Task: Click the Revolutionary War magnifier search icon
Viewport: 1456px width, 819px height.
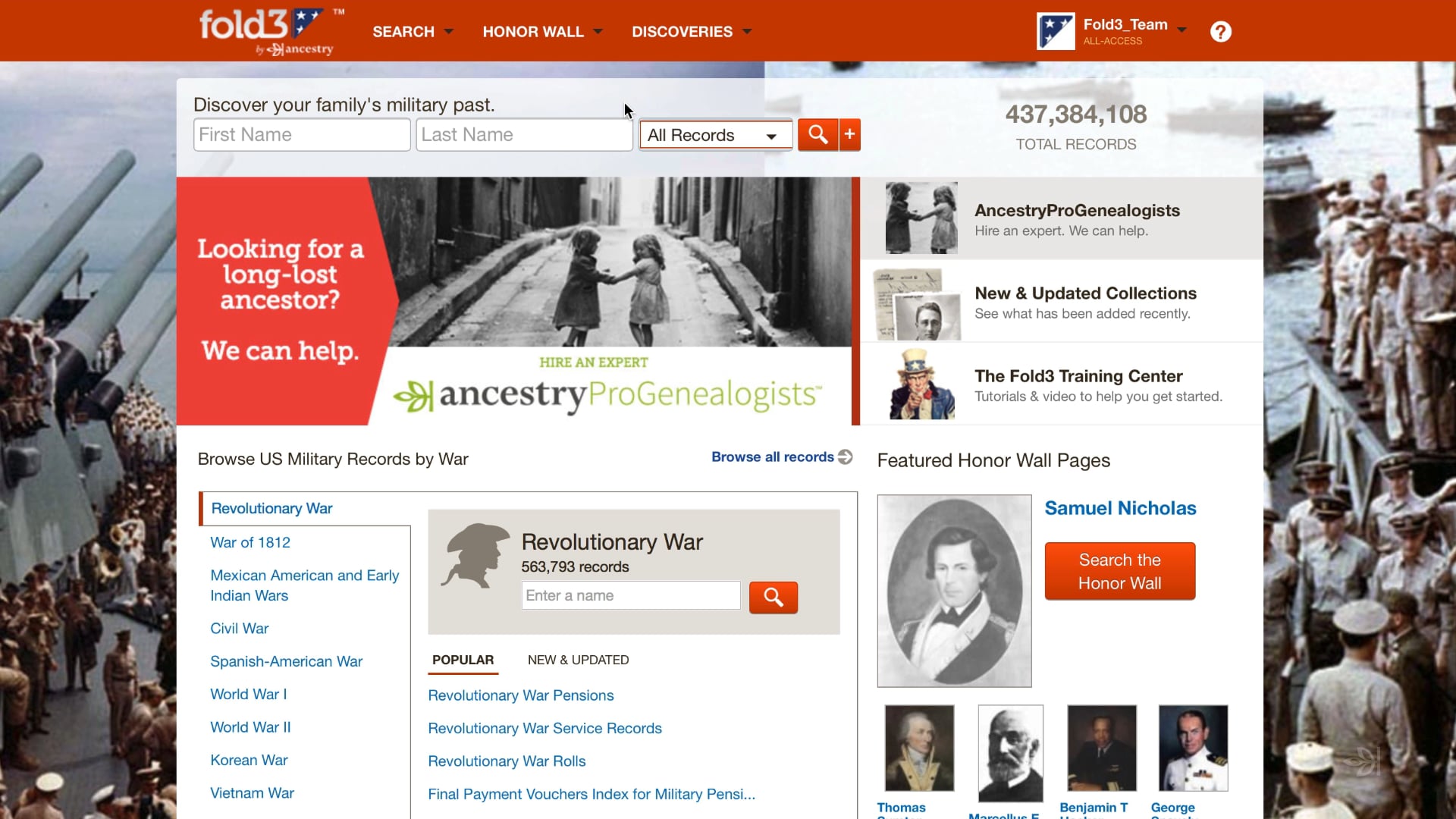Action: click(x=773, y=598)
